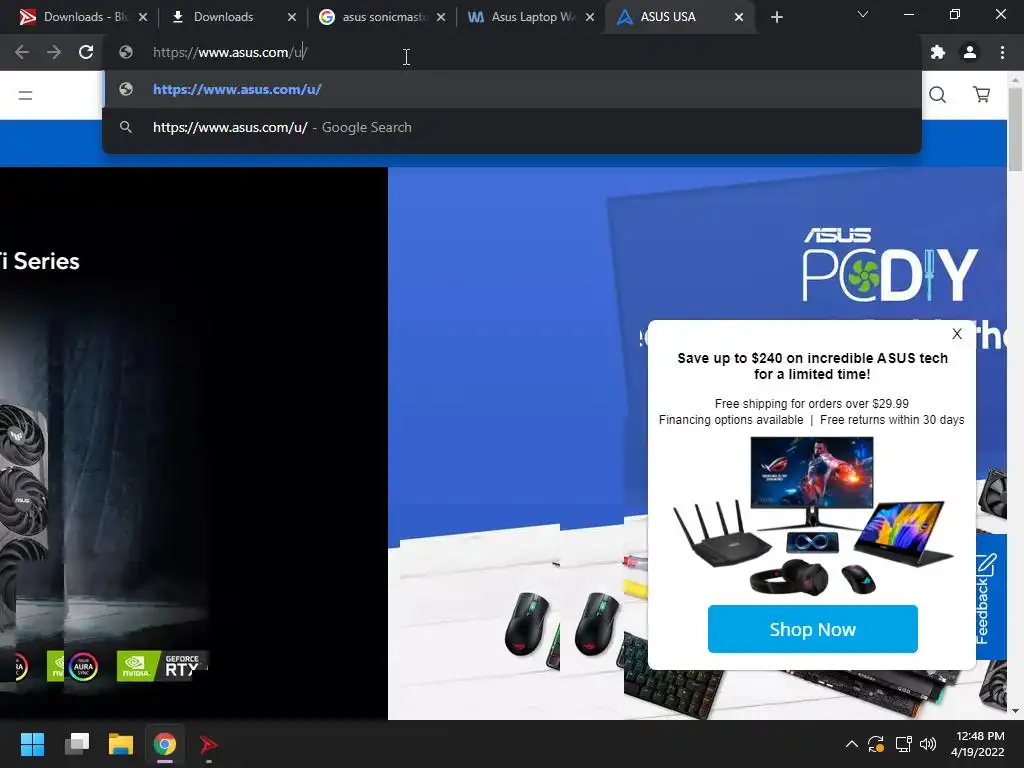
Task: Open the clock showing 12:48 PM
Action: [978, 744]
